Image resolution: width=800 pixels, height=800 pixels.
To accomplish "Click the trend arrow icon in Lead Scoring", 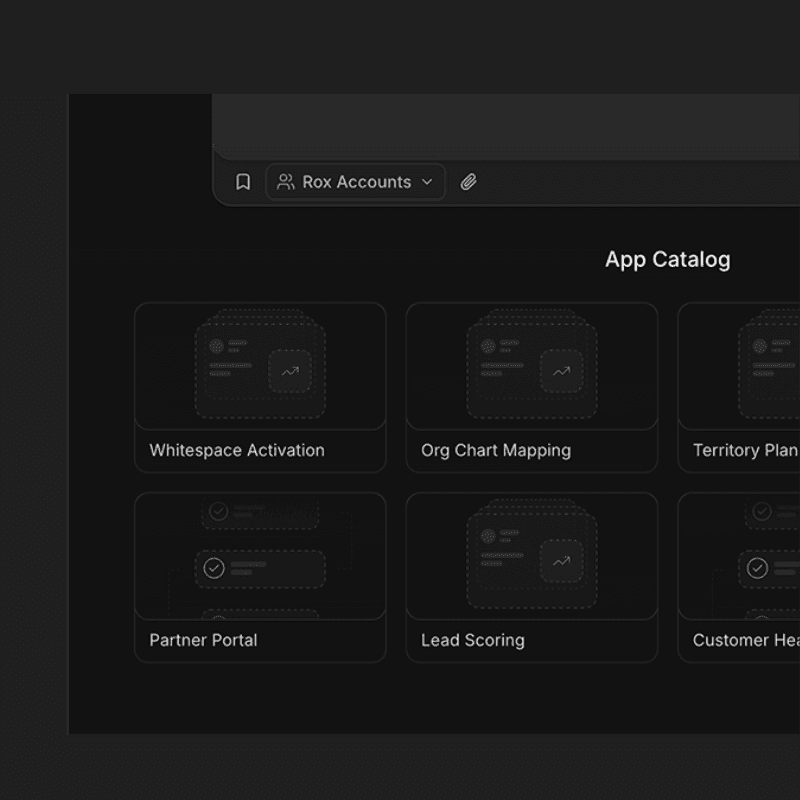I will coord(562,561).
